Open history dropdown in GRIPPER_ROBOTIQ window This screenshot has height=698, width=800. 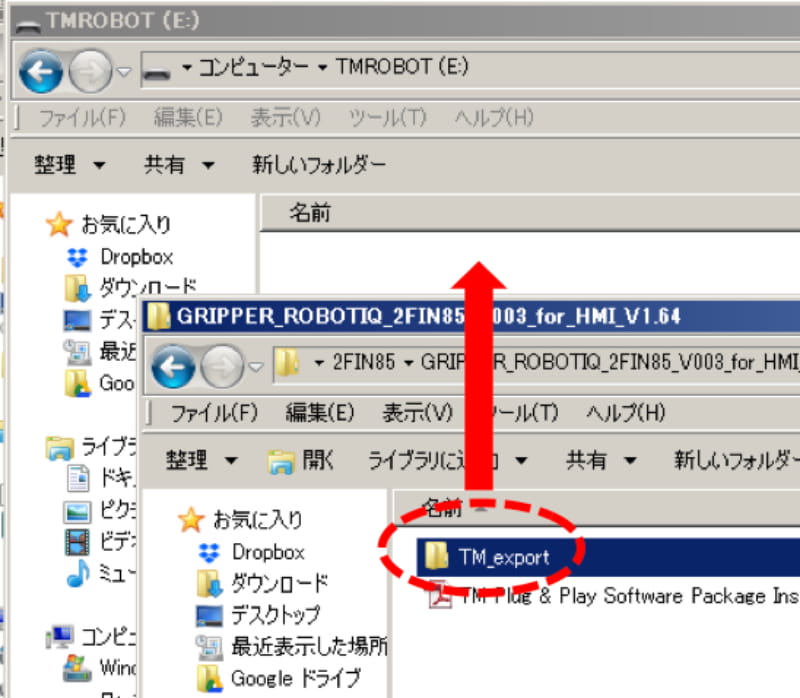point(256,366)
